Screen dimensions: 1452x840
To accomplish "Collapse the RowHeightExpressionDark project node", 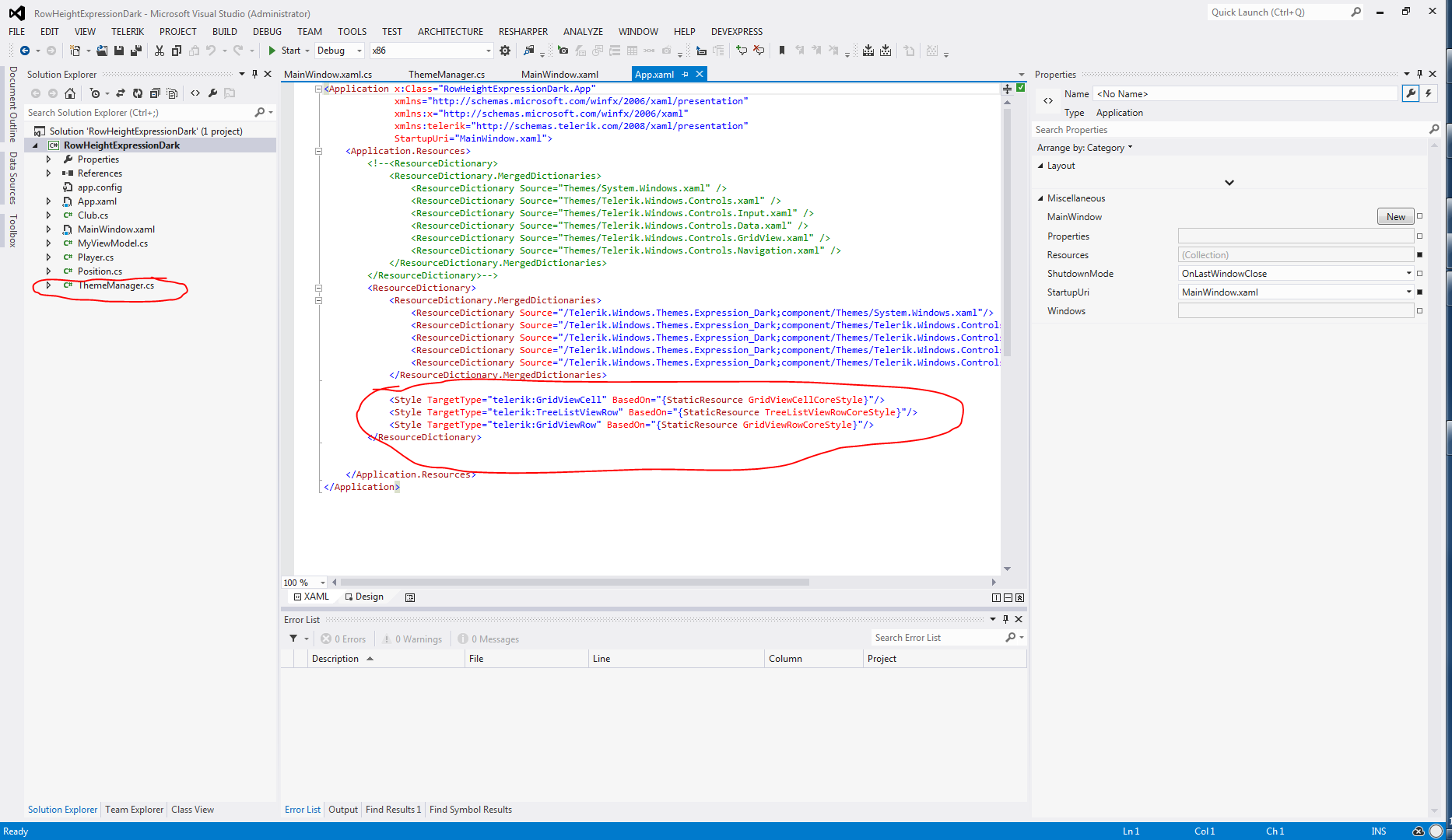I will click(35, 145).
